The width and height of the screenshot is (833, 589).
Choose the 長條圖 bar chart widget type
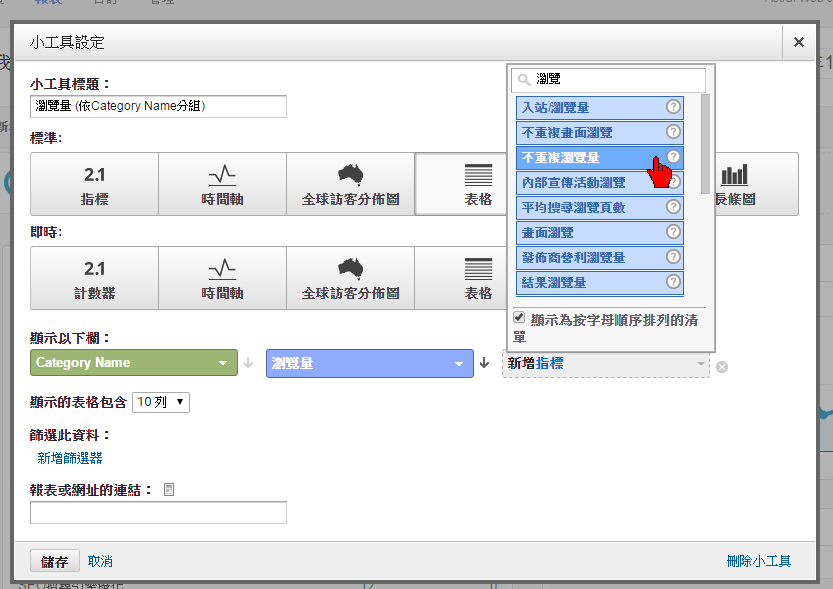(746, 184)
